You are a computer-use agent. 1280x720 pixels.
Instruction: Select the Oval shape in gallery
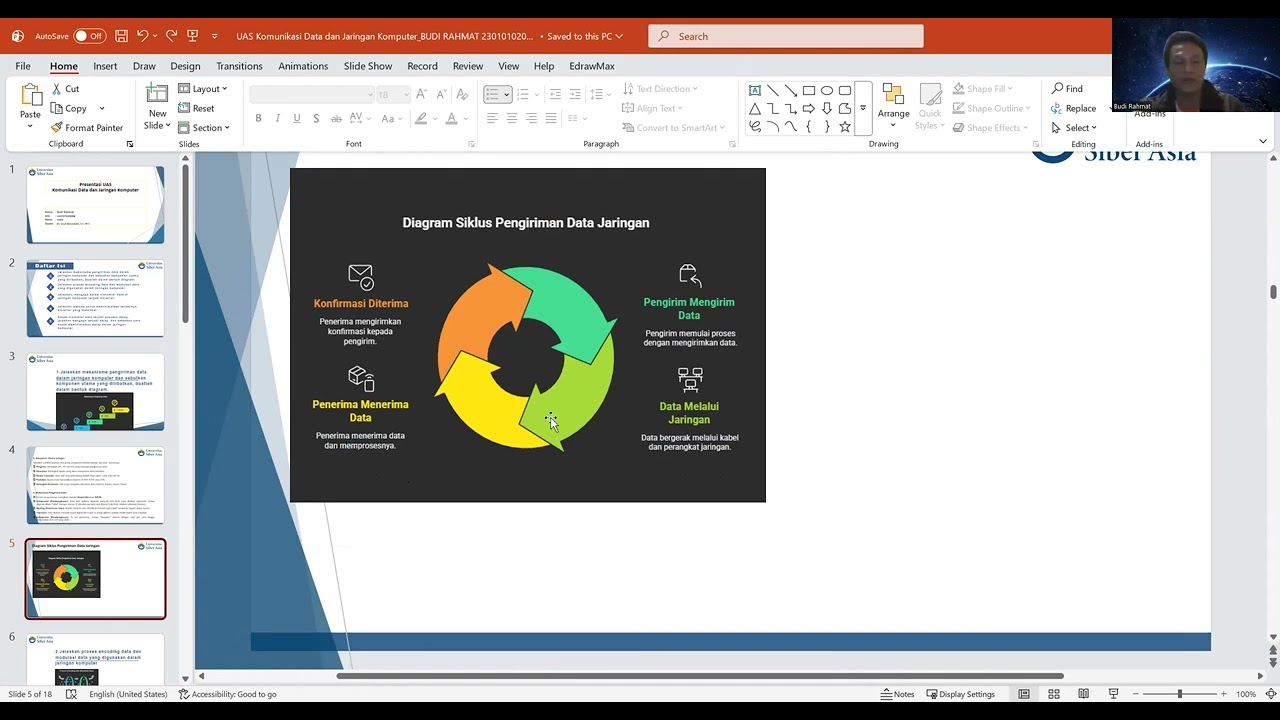(x=827, y=90)
